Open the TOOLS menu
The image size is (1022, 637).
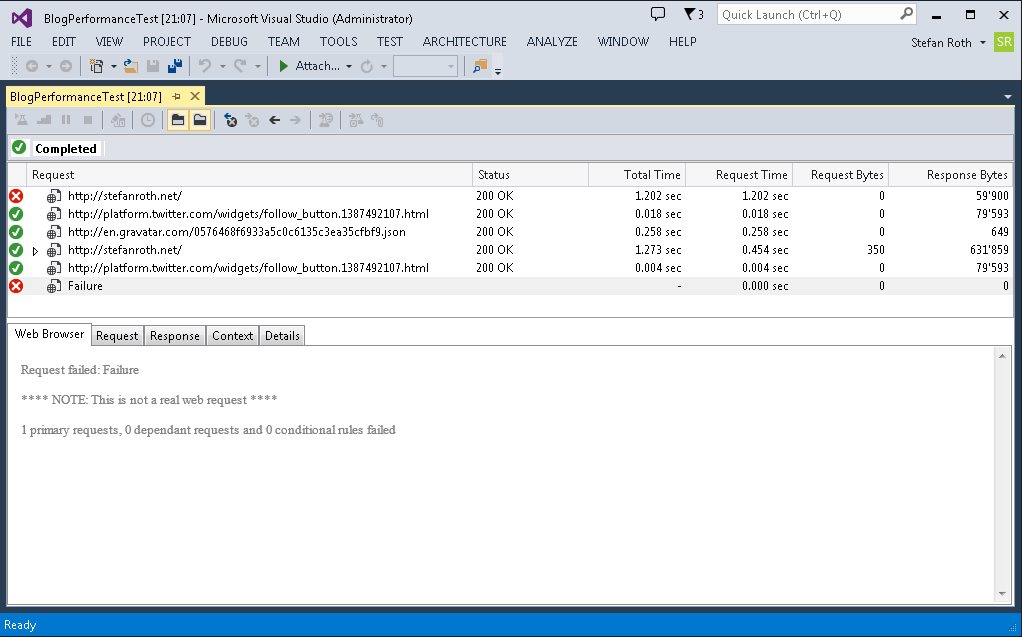coord(338,42)
